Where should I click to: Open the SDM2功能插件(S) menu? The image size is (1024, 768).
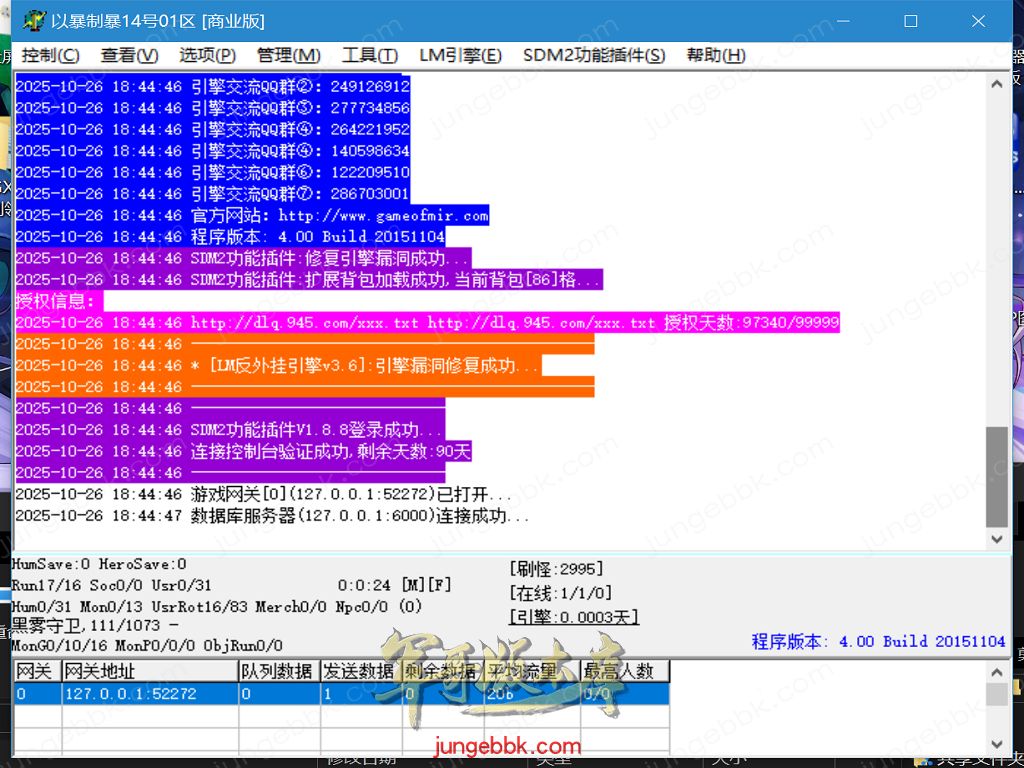pos(593,56)
